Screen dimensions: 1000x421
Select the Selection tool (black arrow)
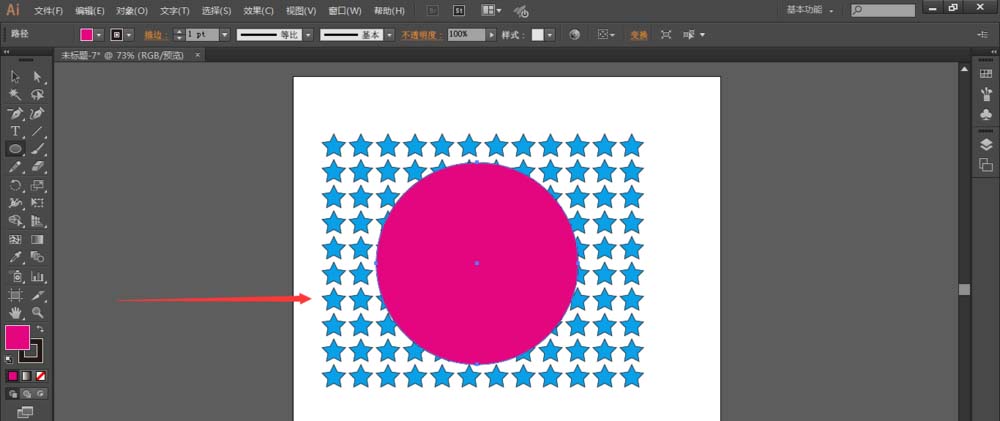pyautogui.click(x=16, y=77)
